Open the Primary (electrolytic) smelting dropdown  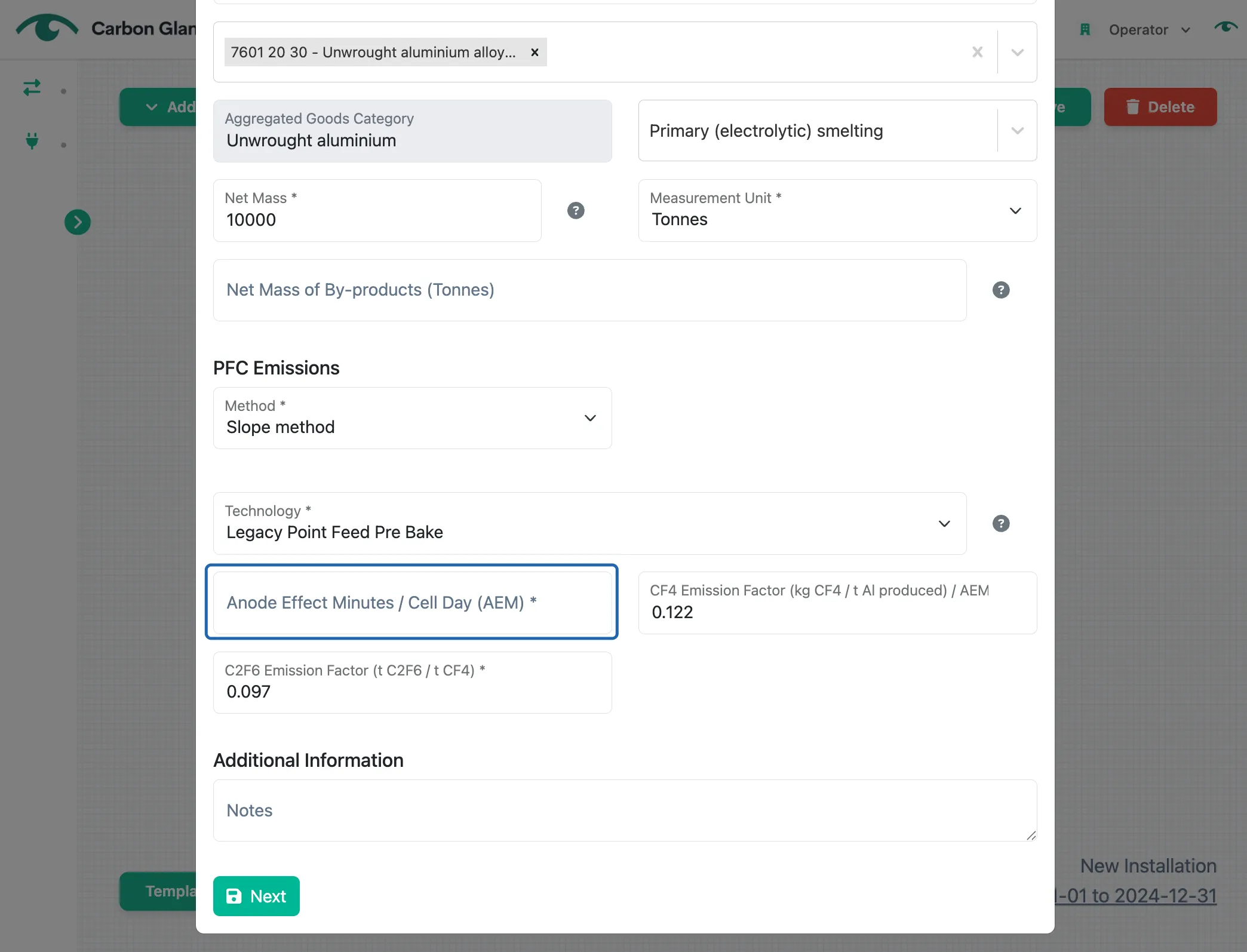pyautogui.click(x=837, y=131)
